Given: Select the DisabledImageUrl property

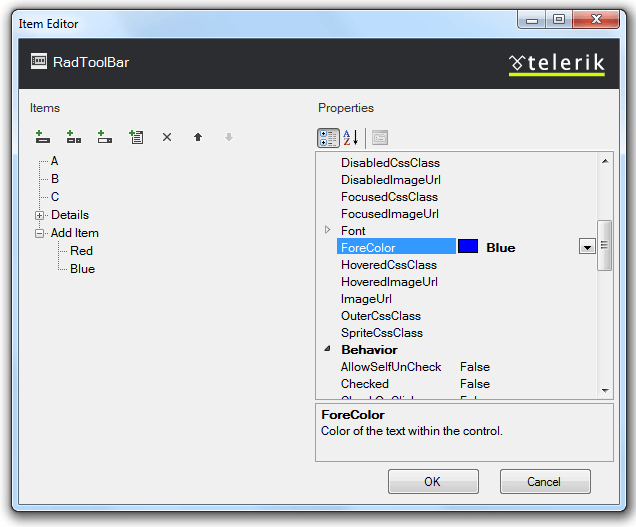Looking at the screenshot, I should [391, 180].
